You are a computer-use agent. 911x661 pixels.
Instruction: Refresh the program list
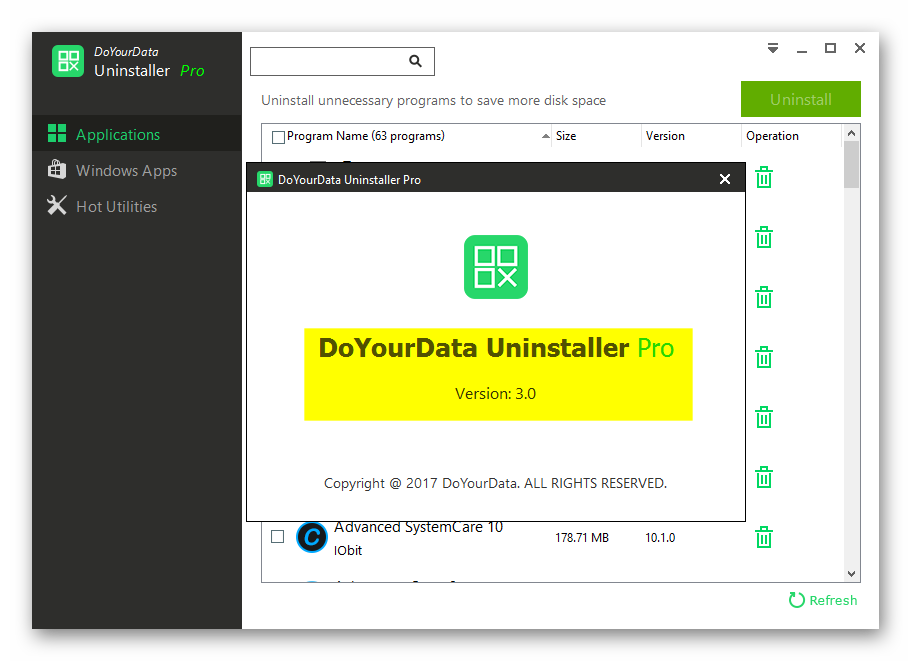tap(823, 600)
